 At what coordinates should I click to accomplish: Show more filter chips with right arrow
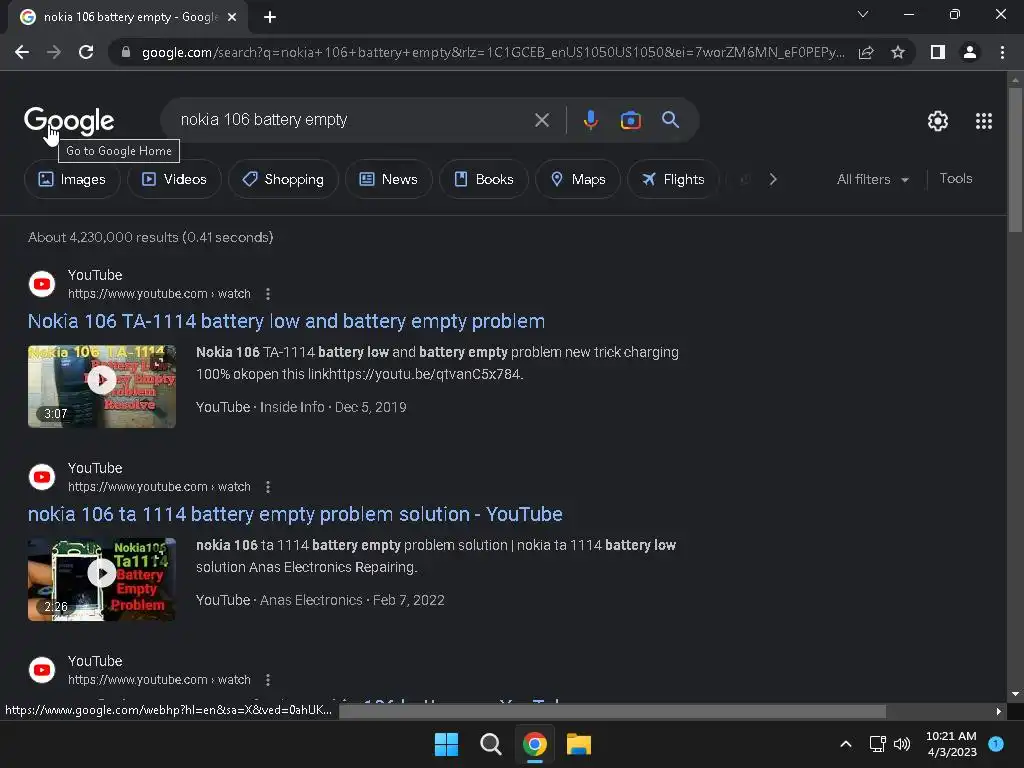pos(773,179)
